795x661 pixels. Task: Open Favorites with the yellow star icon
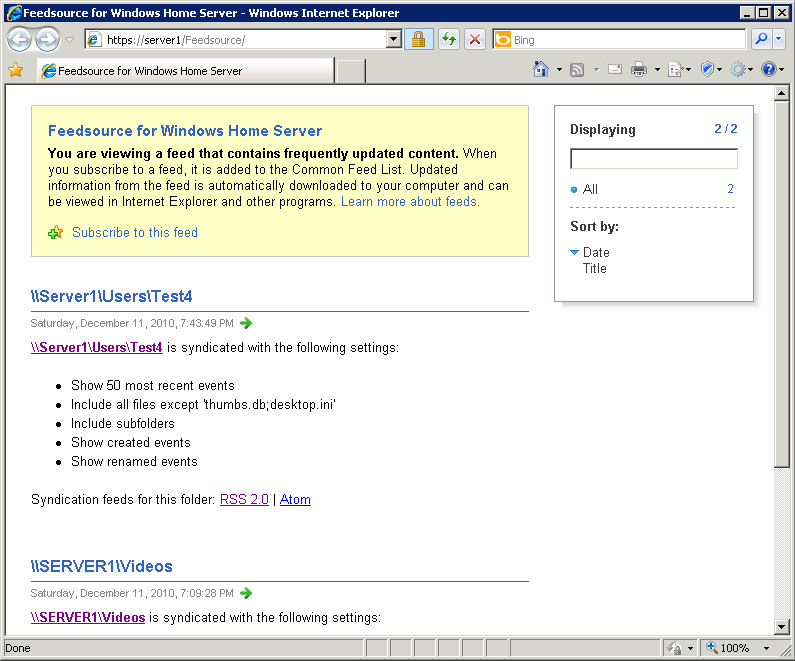(16, 70)
